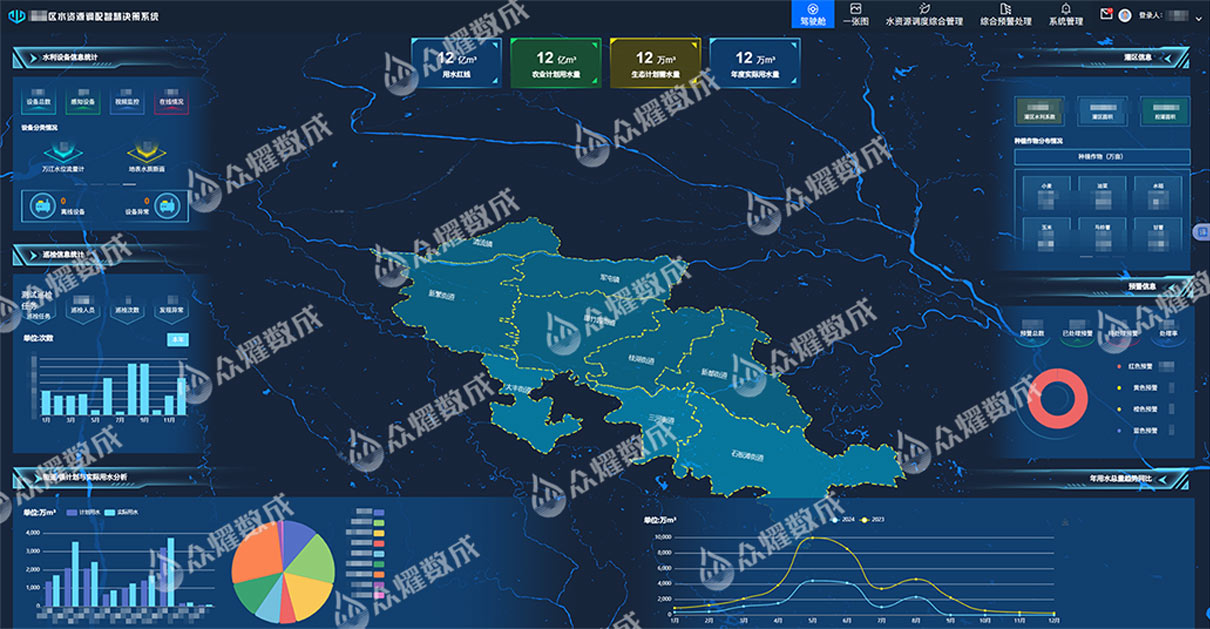
Task: Select the 地表水质断面 device icon
Action: point(146,154)
